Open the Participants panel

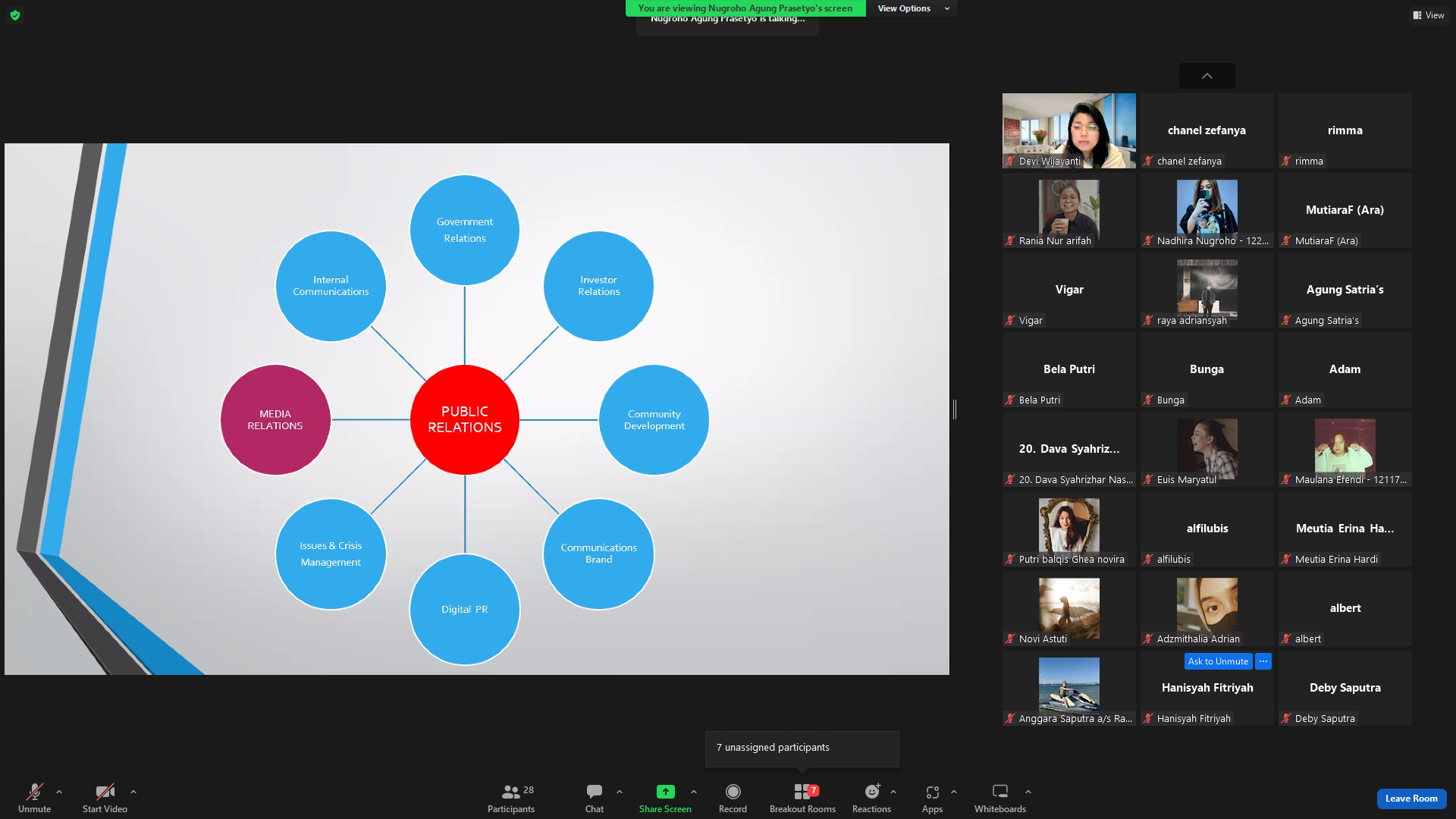pyautogui.click(x=511, y=798)
